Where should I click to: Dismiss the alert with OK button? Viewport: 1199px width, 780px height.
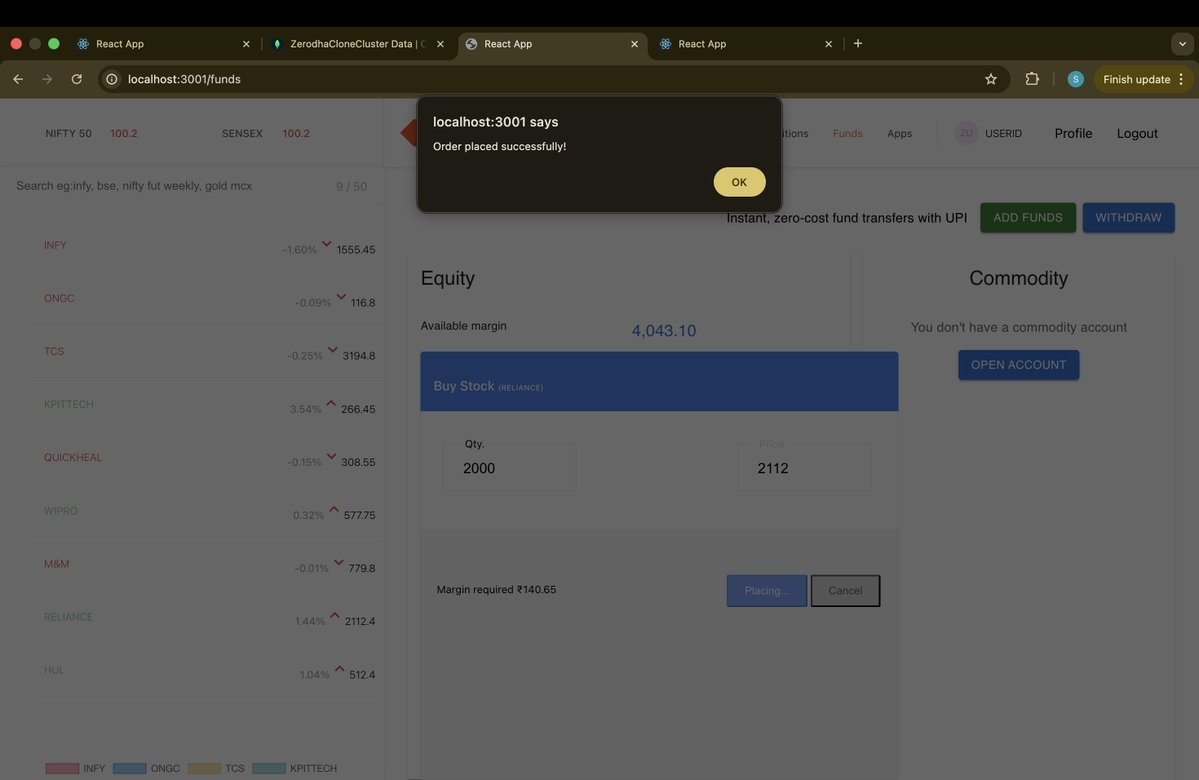click(739, 182)
